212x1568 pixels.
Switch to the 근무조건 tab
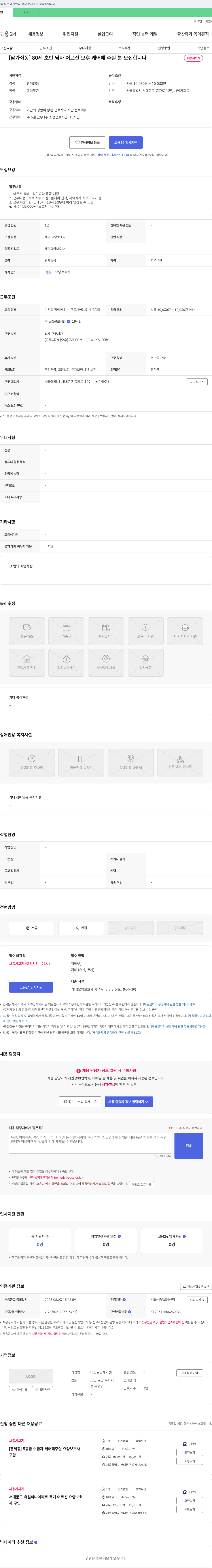(45, 48)
